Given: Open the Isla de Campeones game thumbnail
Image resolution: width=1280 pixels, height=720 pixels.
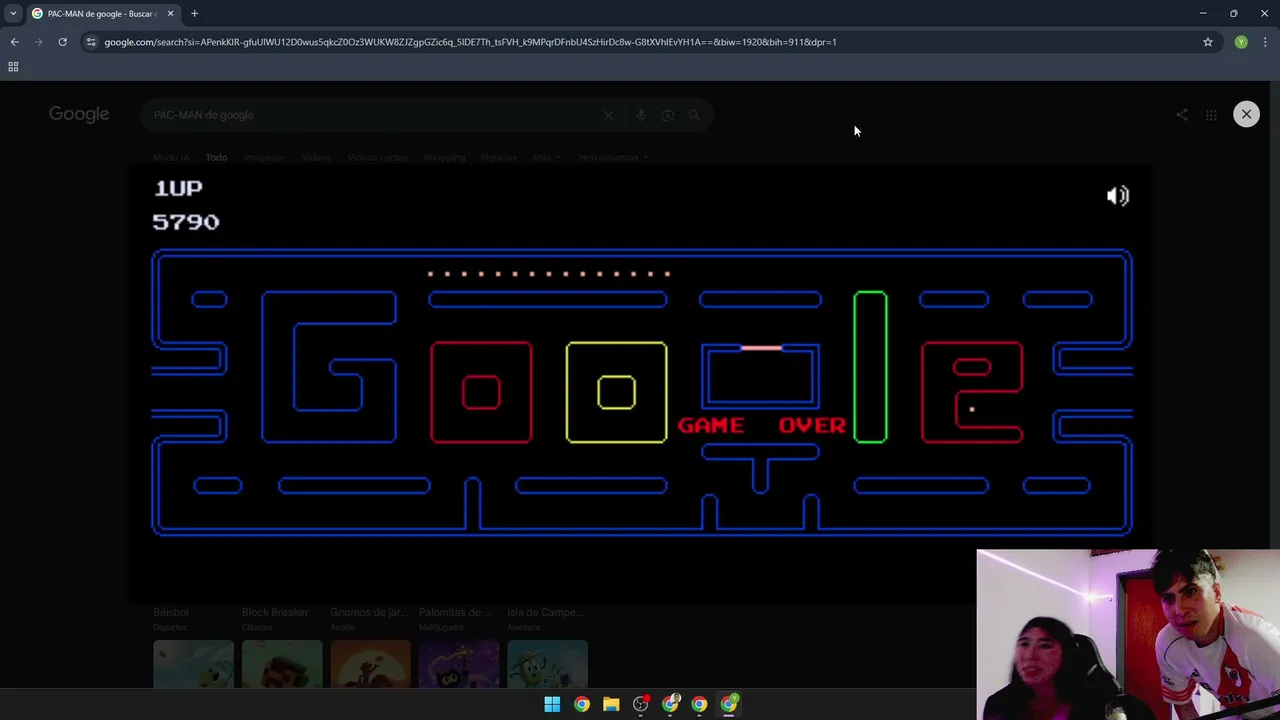Looking at the screenshot, I should (547, 664).
